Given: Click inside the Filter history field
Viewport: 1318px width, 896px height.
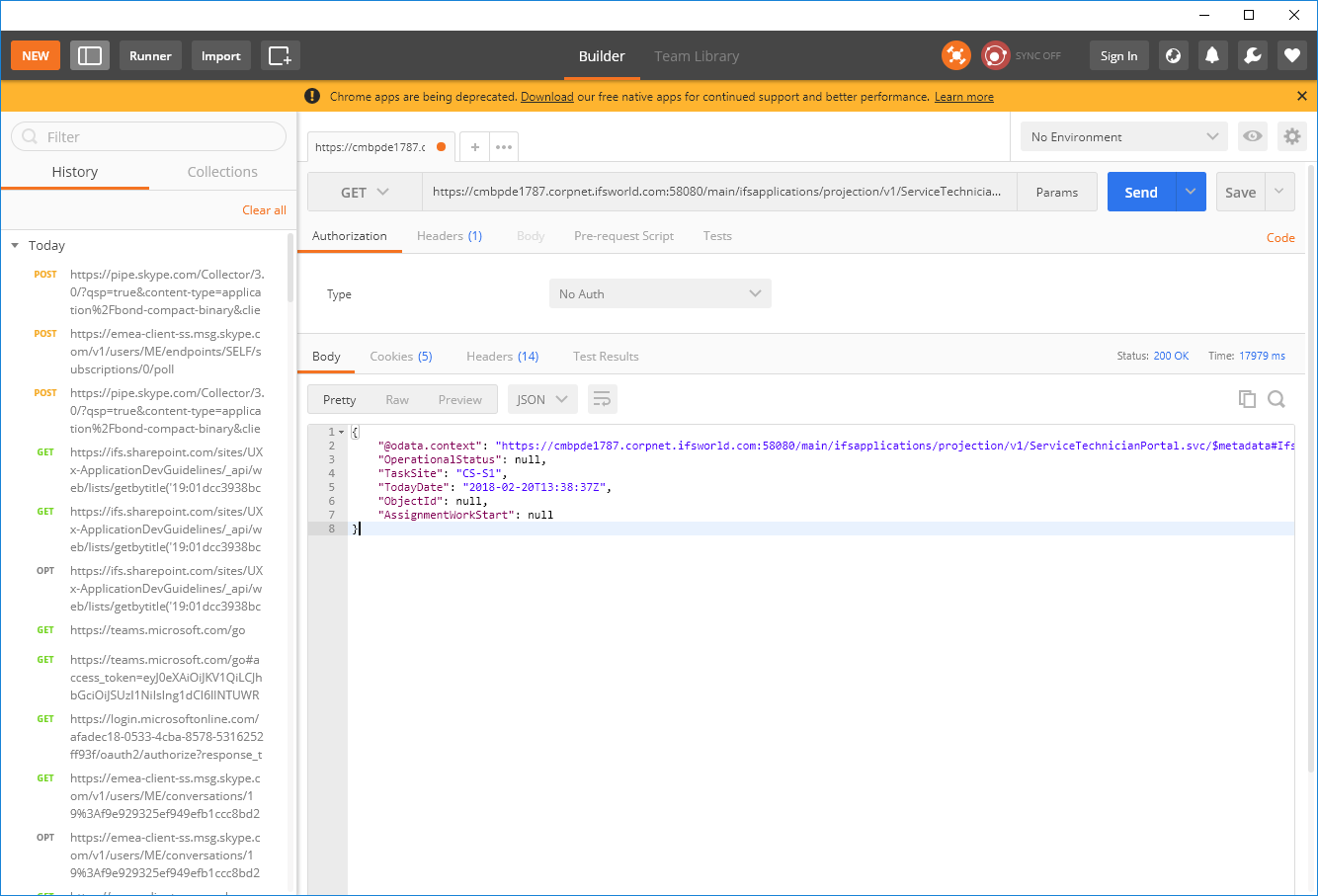Looking at the screenshot, I should (148, 136).
